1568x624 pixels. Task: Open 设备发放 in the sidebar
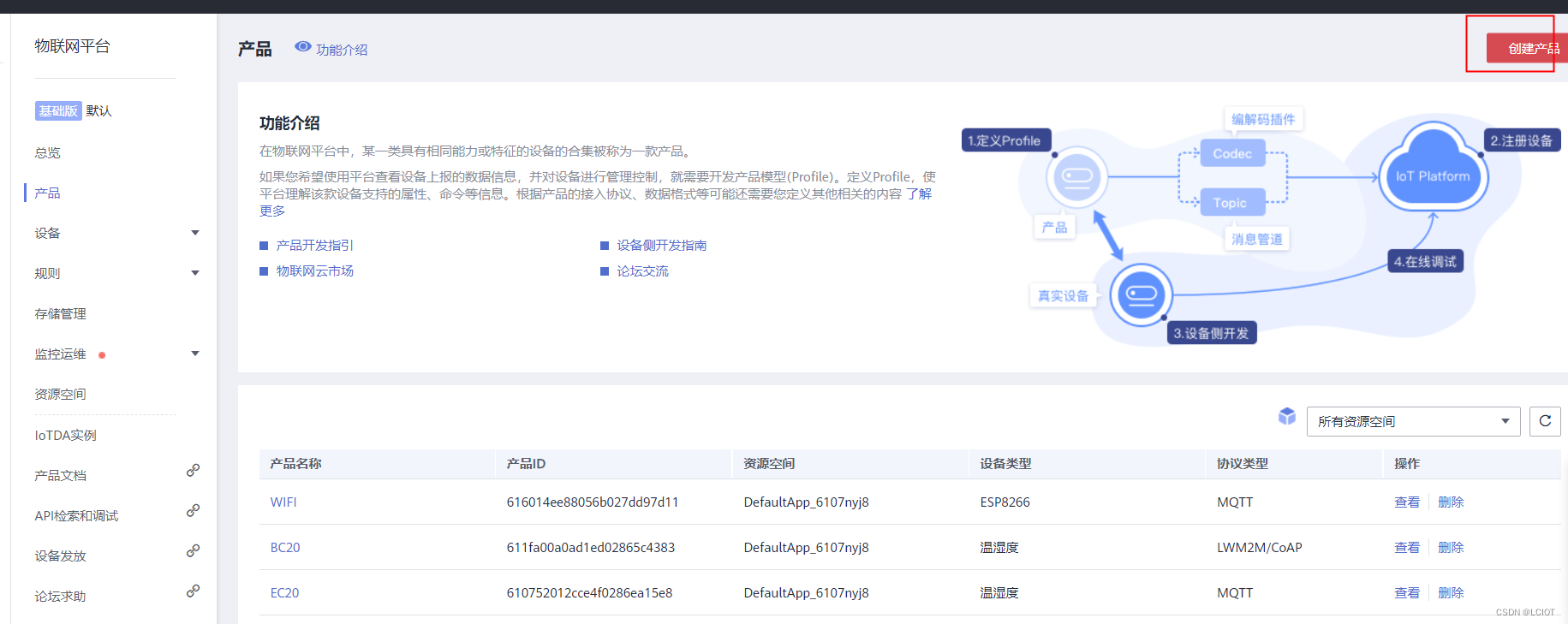[61, 556]
